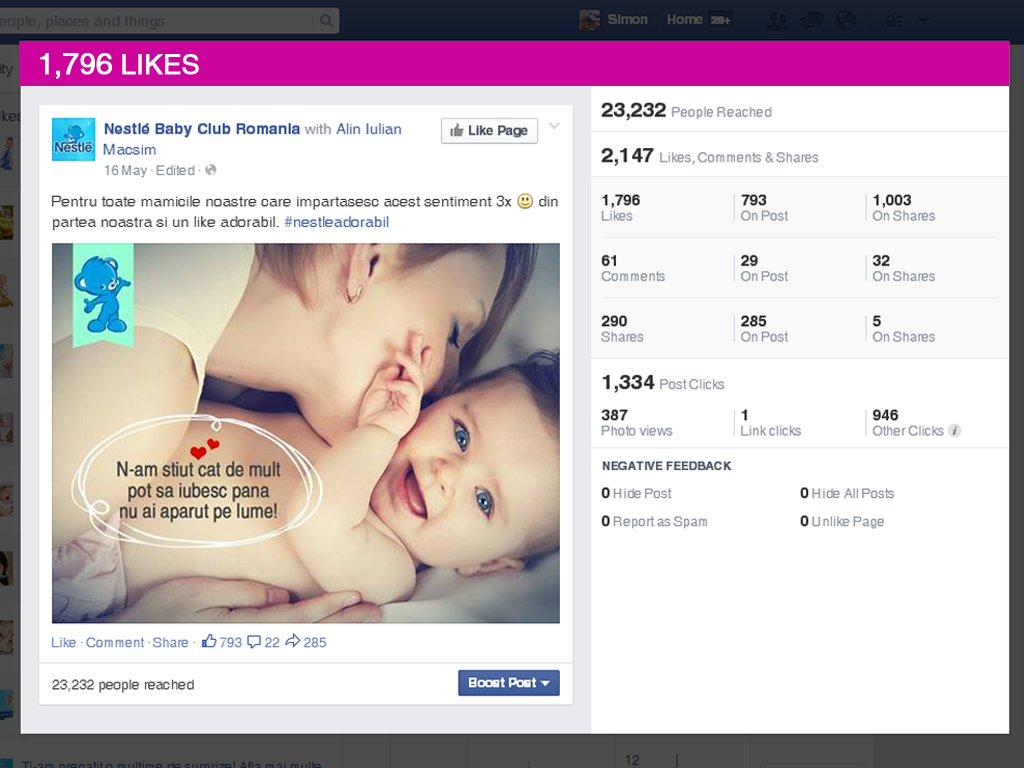Open Simon's profile picture icon
Image resolution: width=1024 pixels, height=768 pixels.
pos(590,20)
